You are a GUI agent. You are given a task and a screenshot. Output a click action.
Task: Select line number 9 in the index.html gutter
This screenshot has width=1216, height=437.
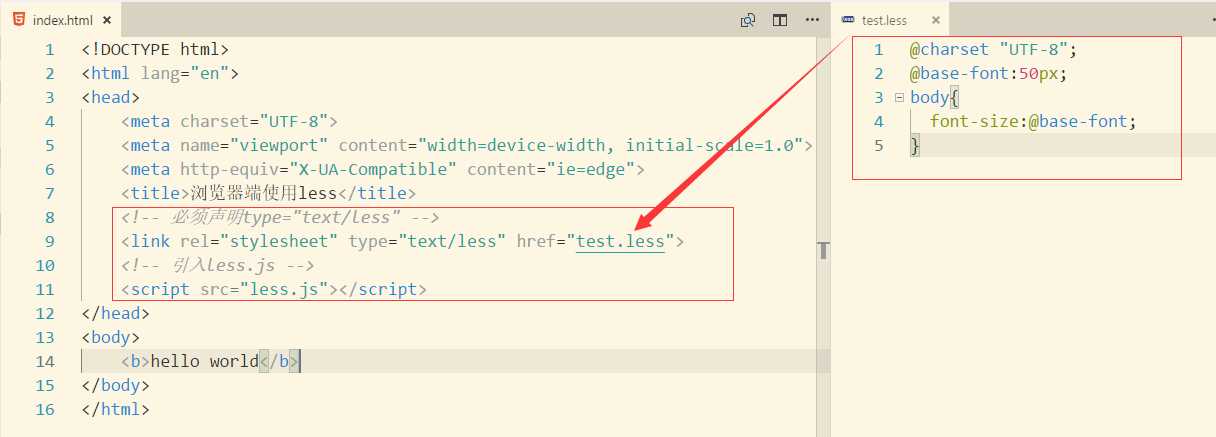50,241
